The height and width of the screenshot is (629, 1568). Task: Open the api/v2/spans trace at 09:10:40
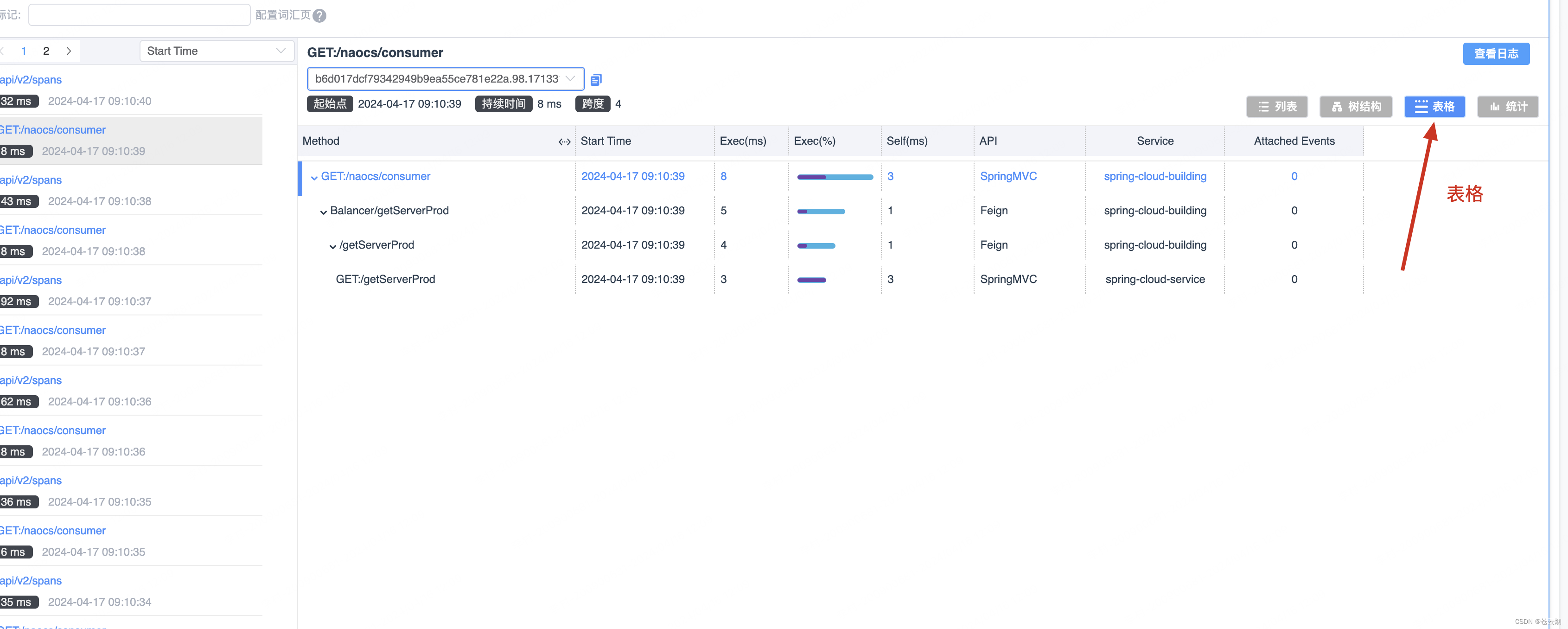coord(31,80)
